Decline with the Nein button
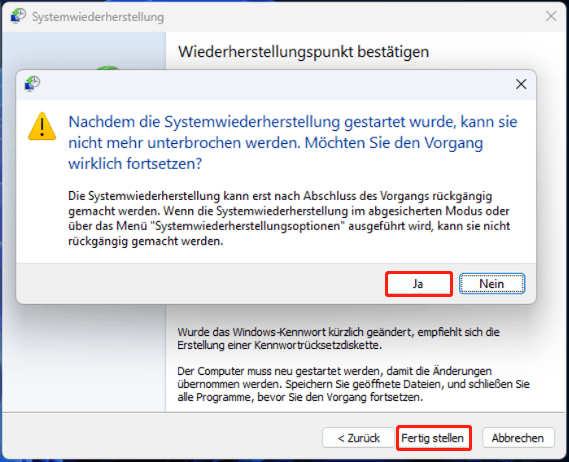The image size is (569, 462). click(x=492, y=284)
